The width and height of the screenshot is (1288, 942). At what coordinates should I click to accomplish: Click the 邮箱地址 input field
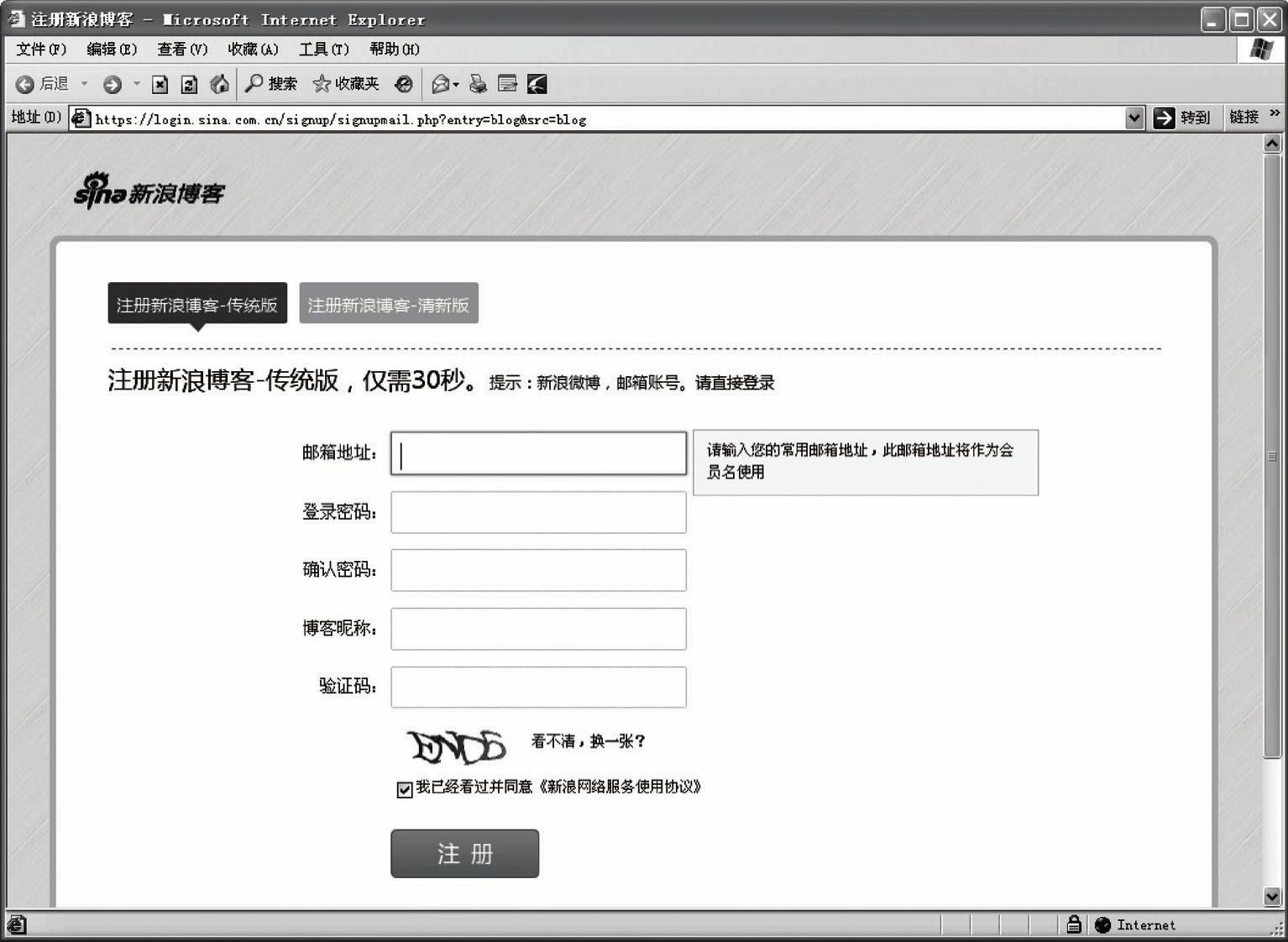538,453
